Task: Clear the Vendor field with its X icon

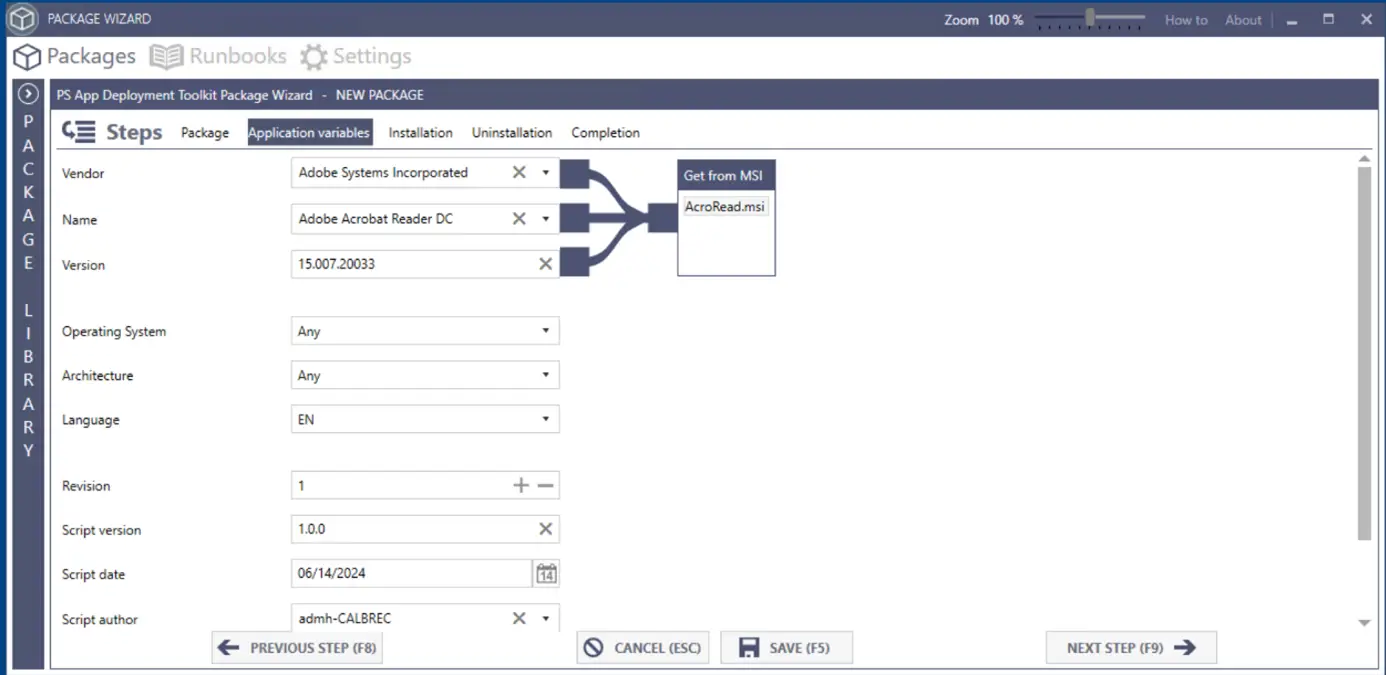Action: (x=519, y=172)
